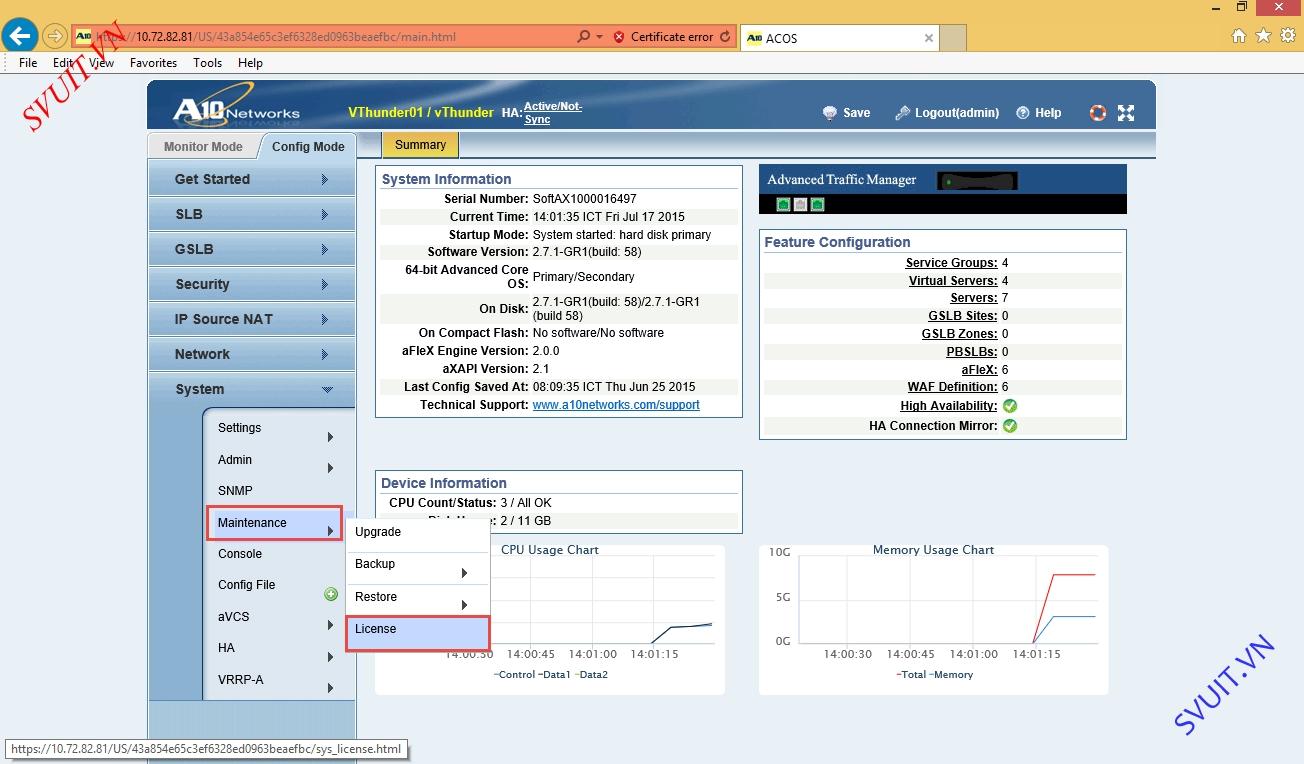Screen dimensions: 1304x764
Task: Expand the GSLB sidebar section
Action: (252, 249)
